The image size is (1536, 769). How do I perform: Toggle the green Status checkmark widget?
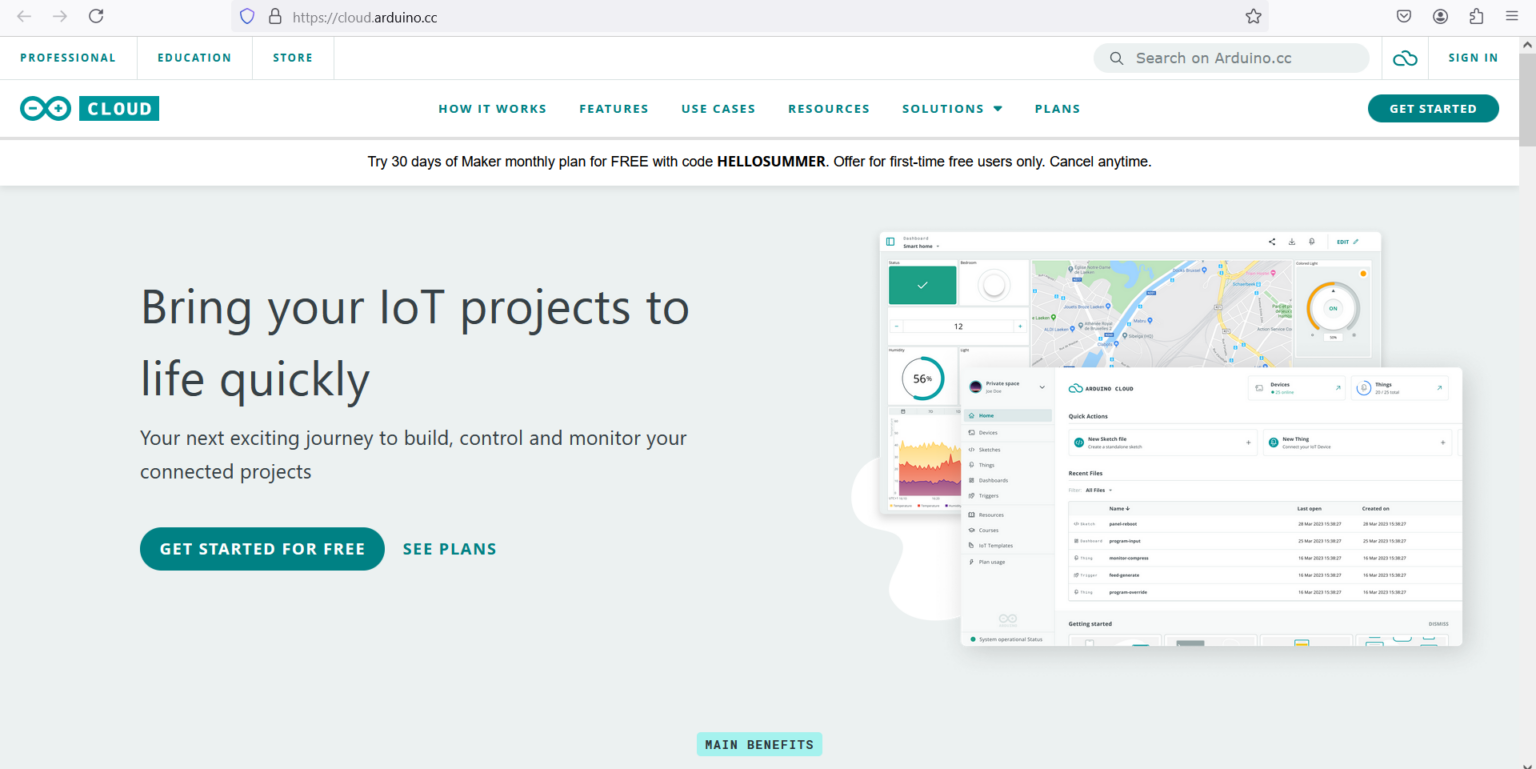coord(922,284)
